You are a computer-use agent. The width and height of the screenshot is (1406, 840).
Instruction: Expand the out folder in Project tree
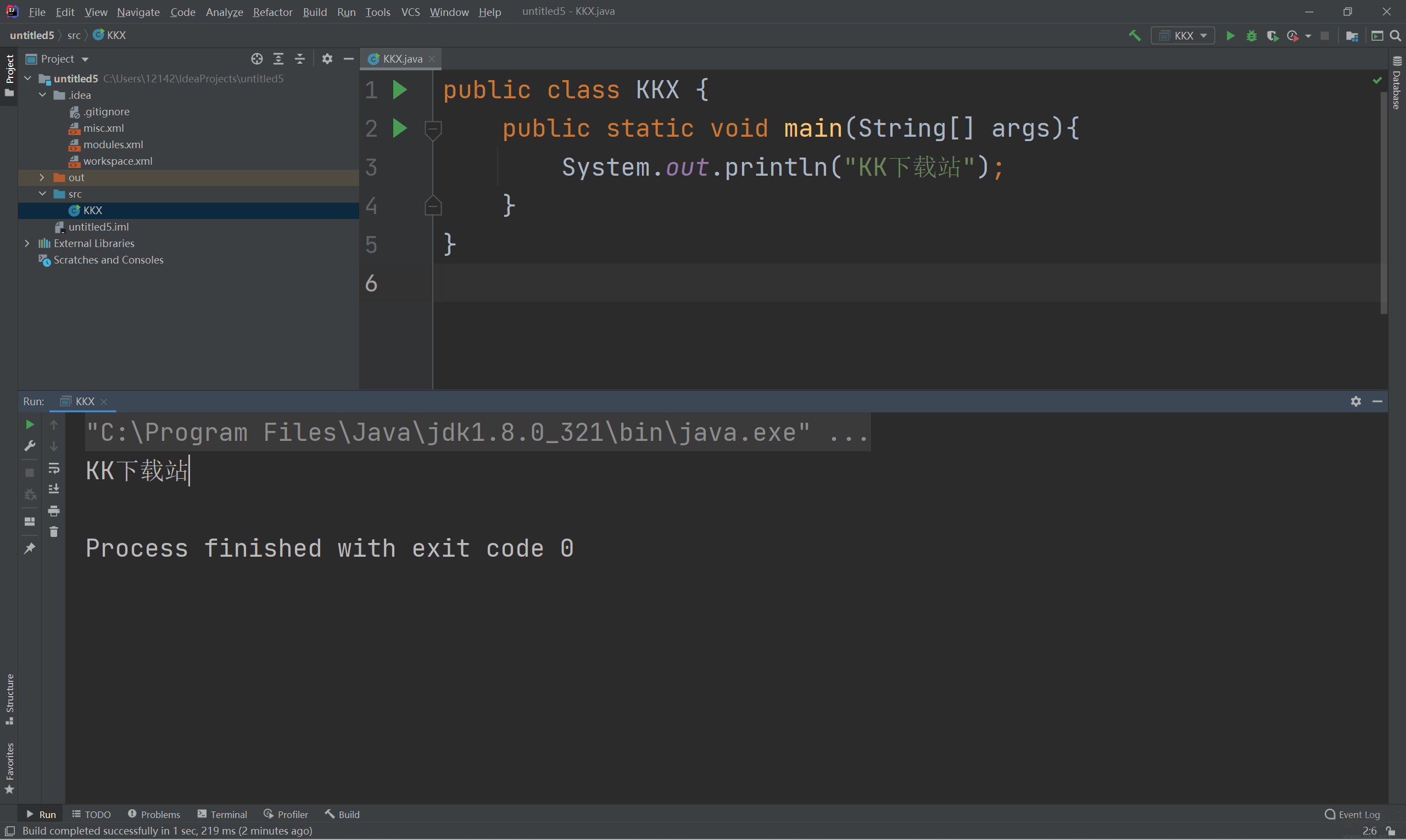42,177
